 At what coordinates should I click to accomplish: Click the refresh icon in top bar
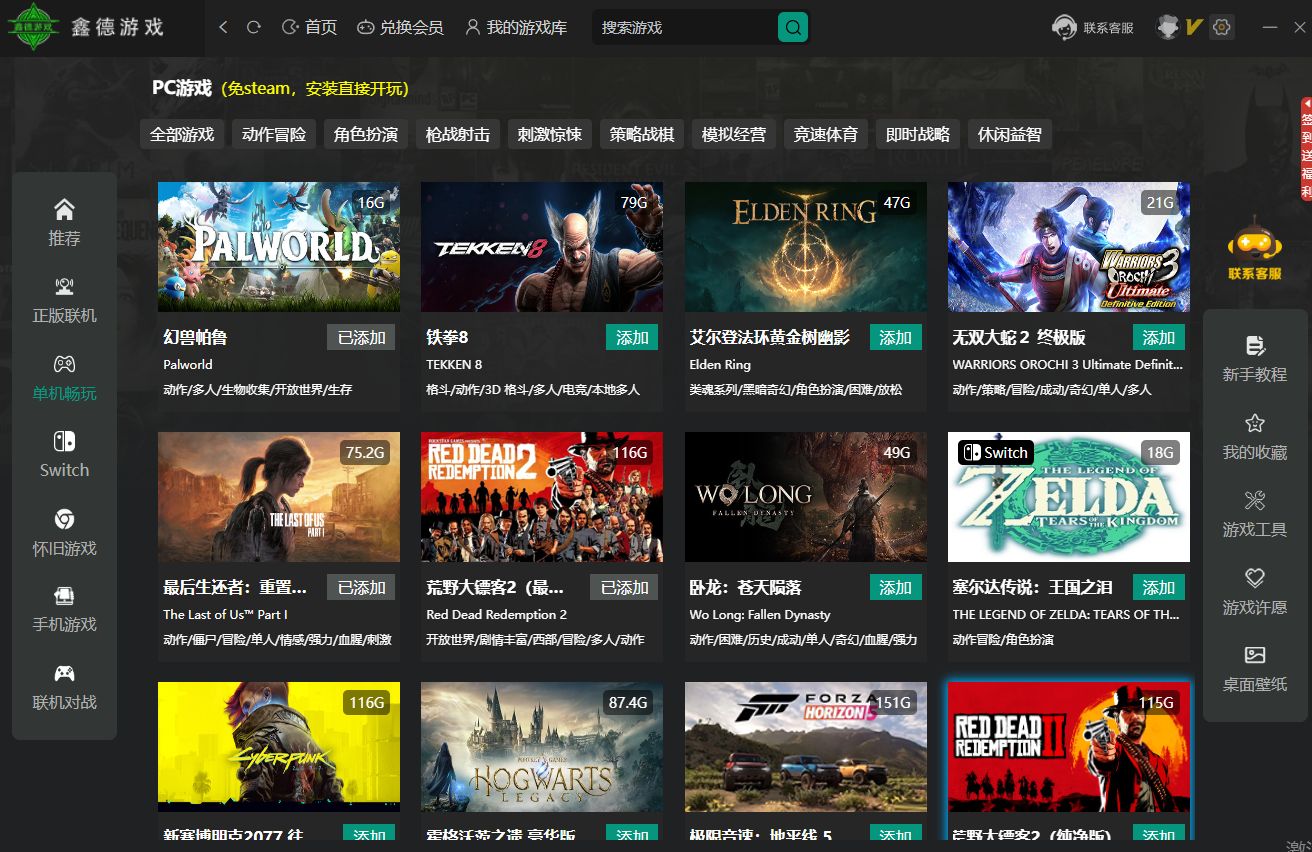point(254,27)
